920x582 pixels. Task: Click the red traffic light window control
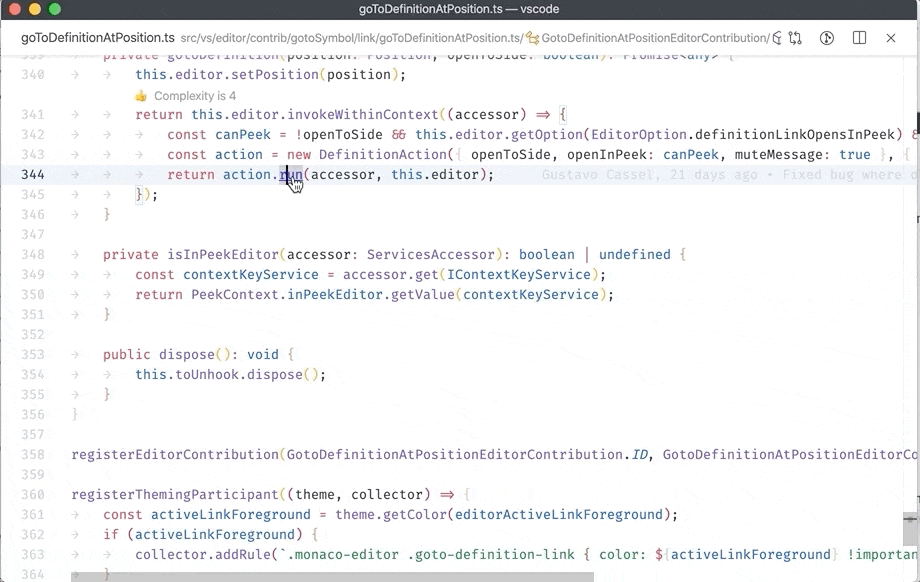tap(13, 8)
